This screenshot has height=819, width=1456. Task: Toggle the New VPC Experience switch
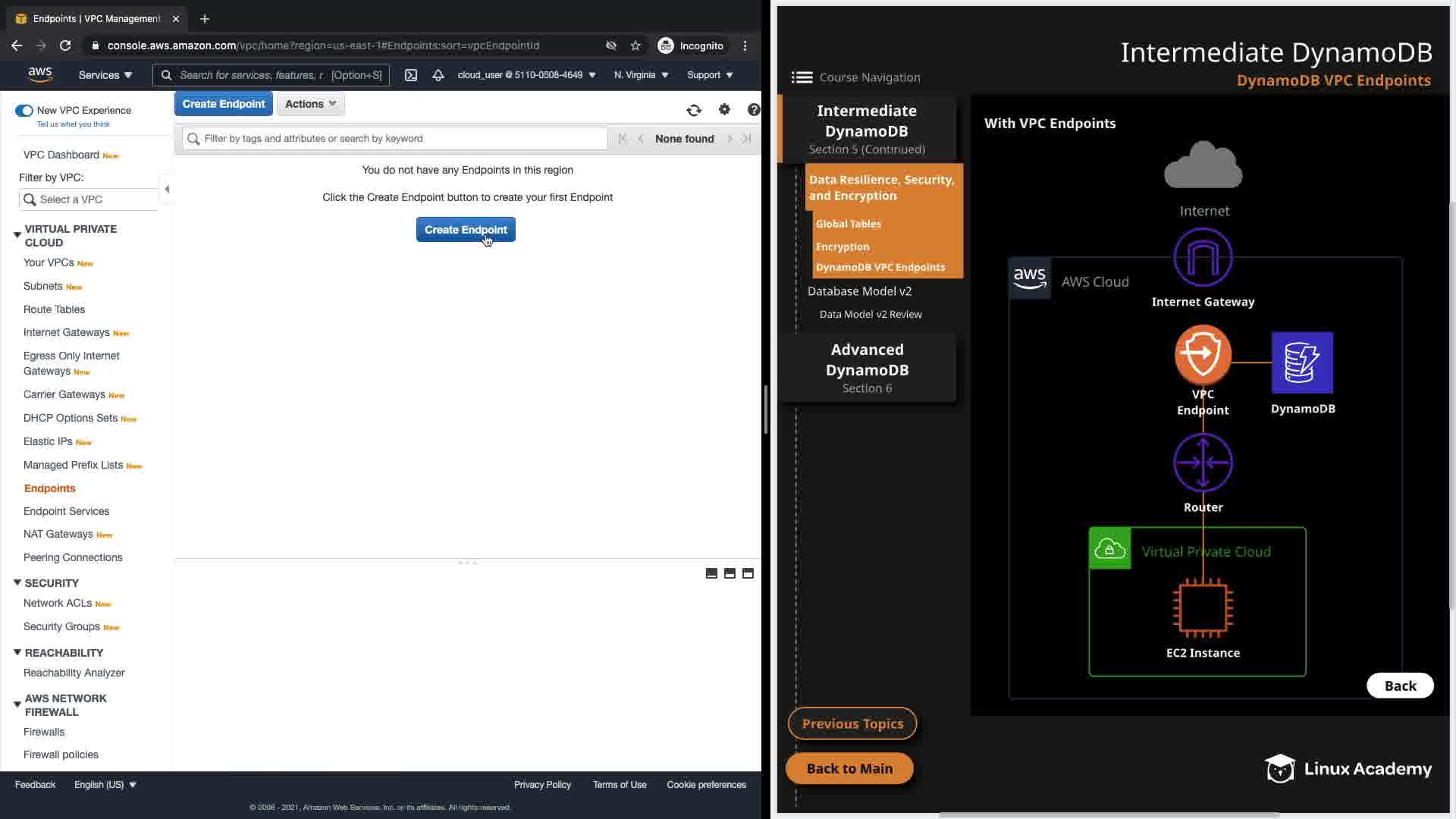pos(24,111)
